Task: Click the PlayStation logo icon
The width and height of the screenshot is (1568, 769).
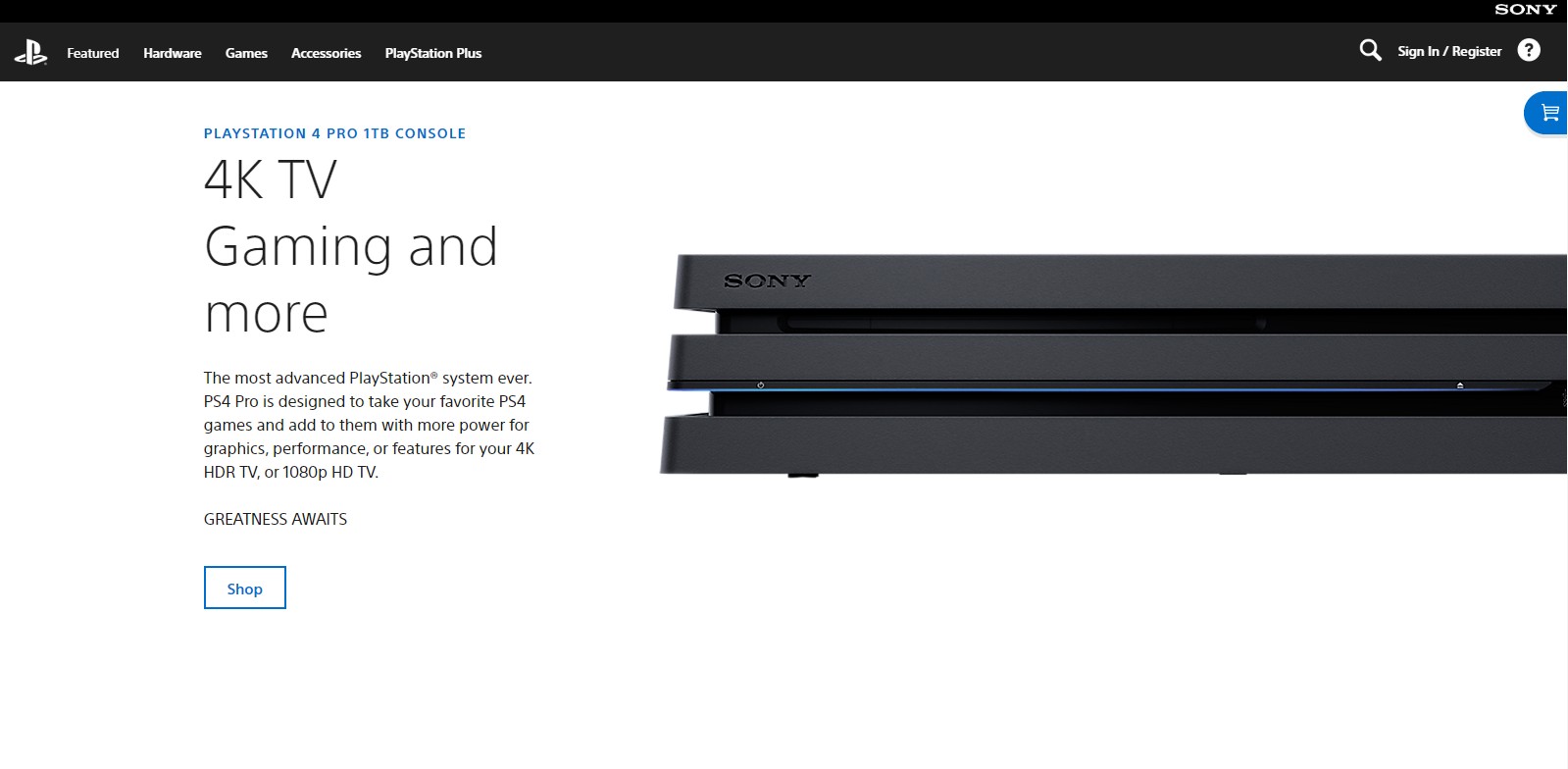Action: [x=30, y=52]
